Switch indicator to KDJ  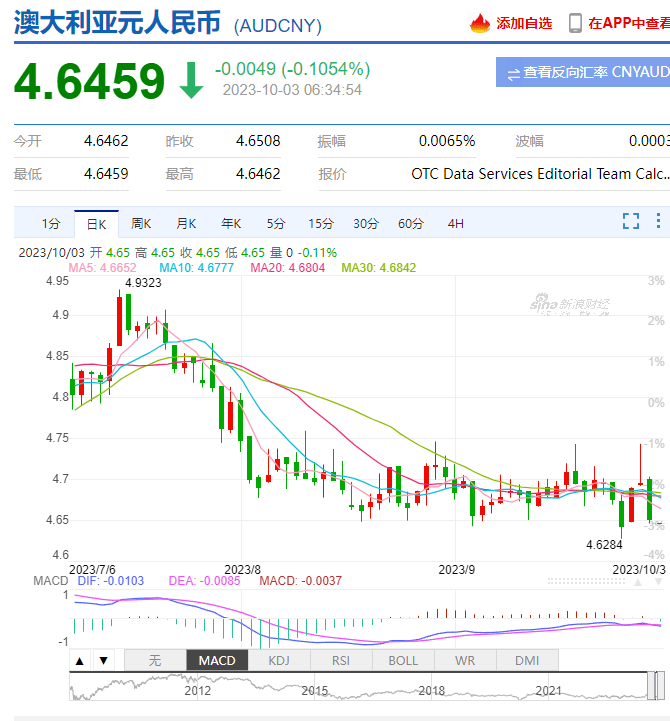click(279, 660)
